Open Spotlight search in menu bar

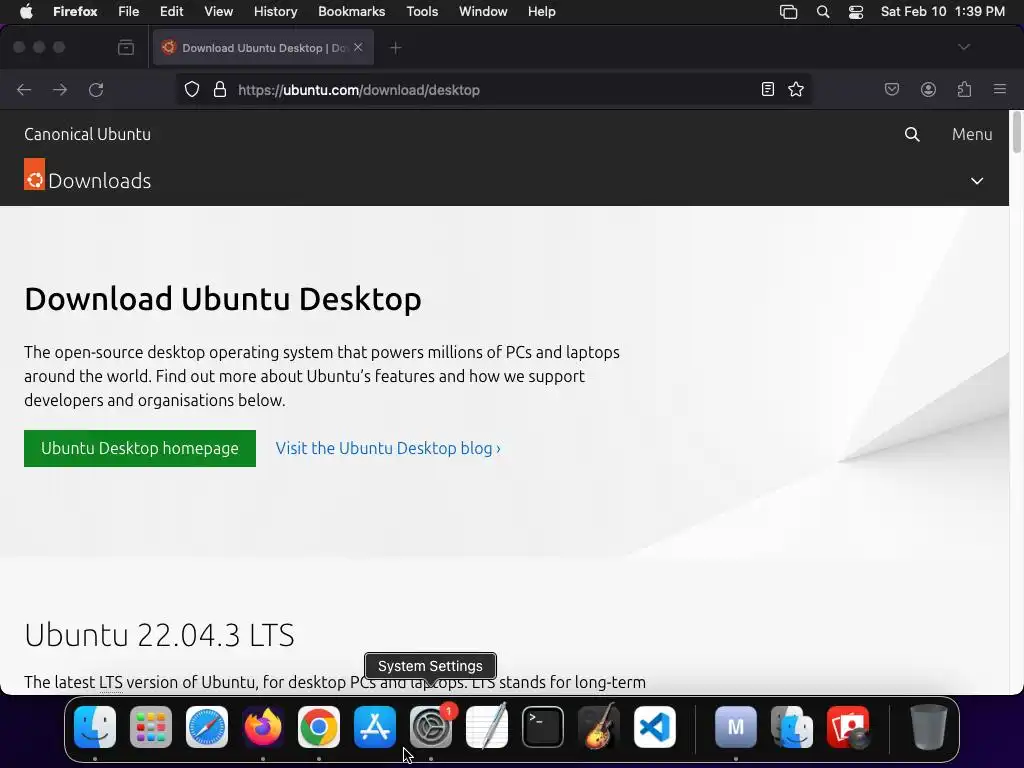(823, 12)
